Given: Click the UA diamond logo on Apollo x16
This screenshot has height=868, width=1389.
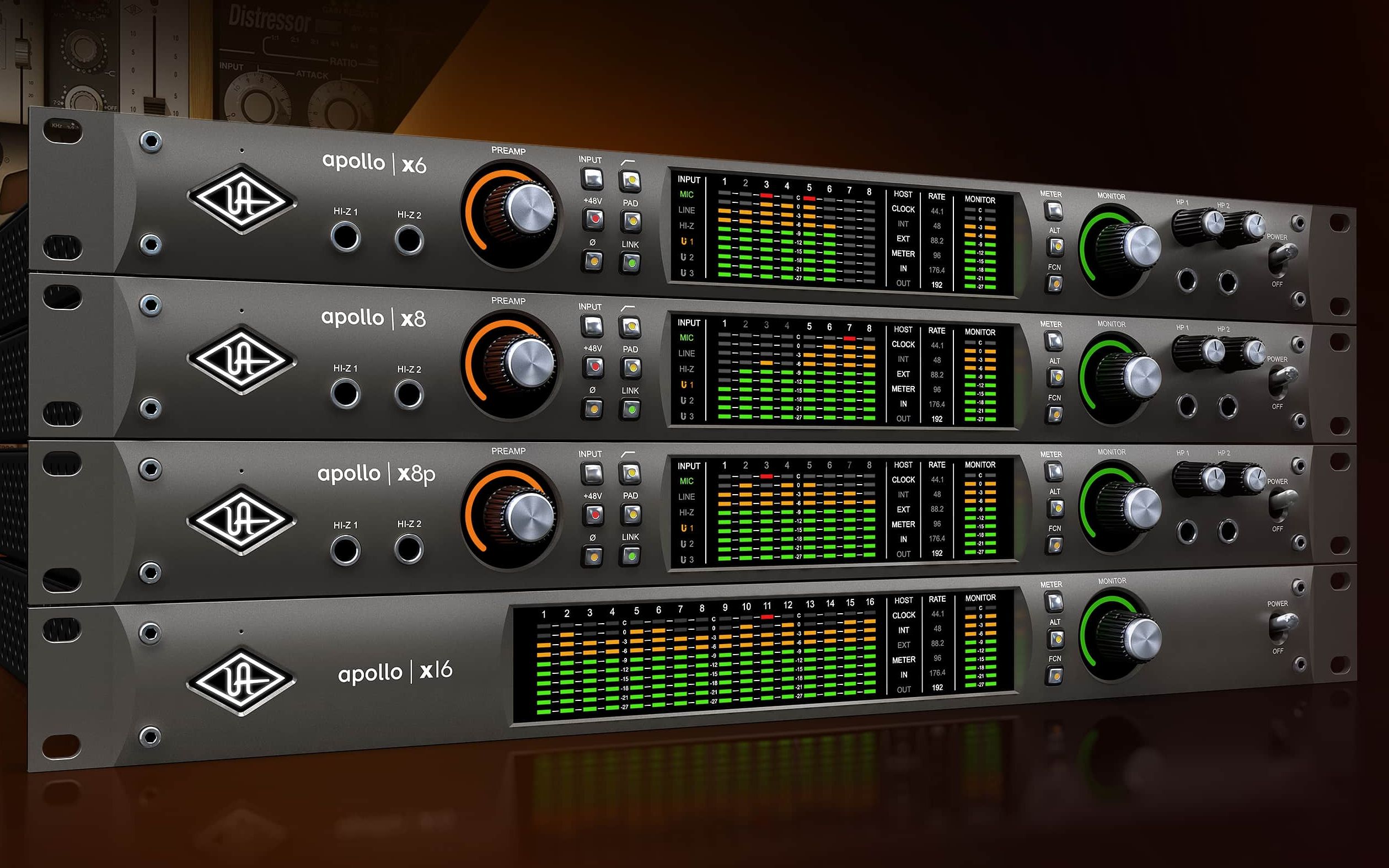Looking at the screenshot, I should pos(242,682).
